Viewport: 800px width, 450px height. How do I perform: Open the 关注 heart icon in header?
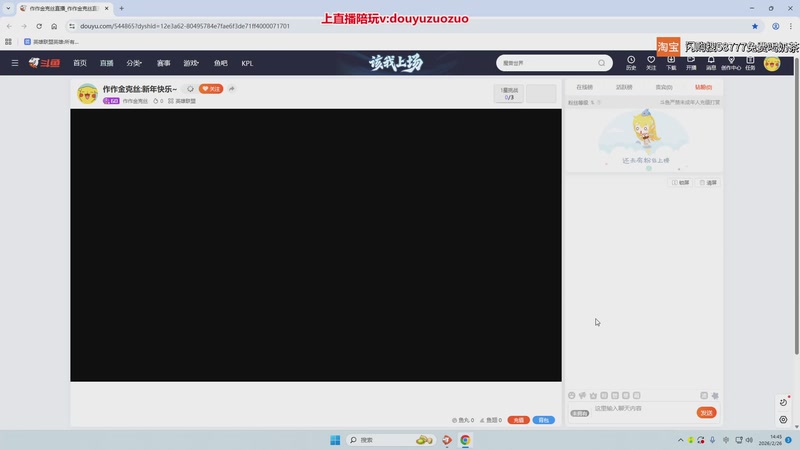coord(651,63)
